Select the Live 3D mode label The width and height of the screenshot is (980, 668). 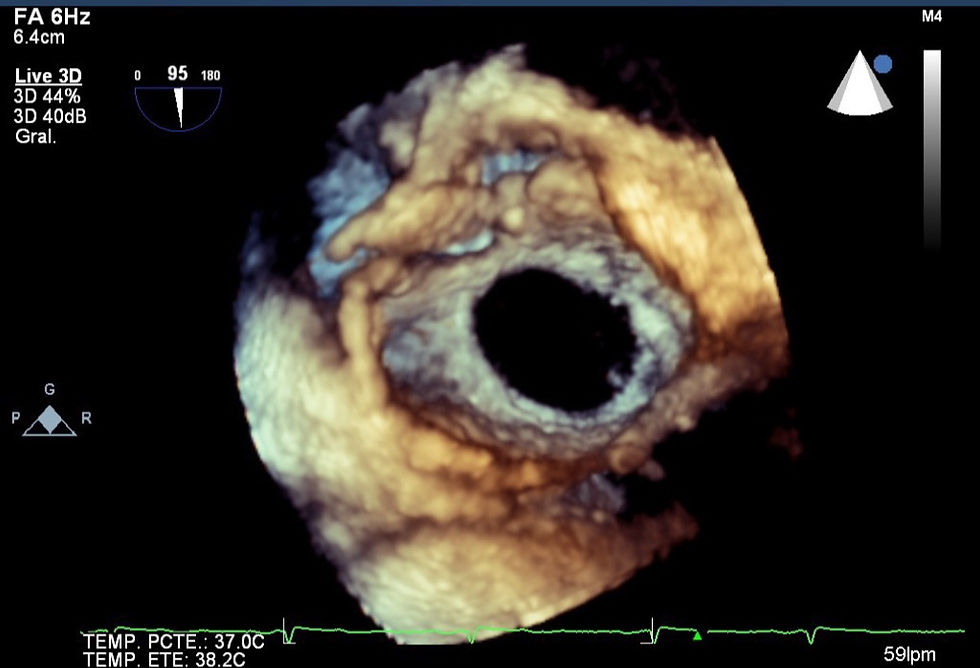click(48, 76)
